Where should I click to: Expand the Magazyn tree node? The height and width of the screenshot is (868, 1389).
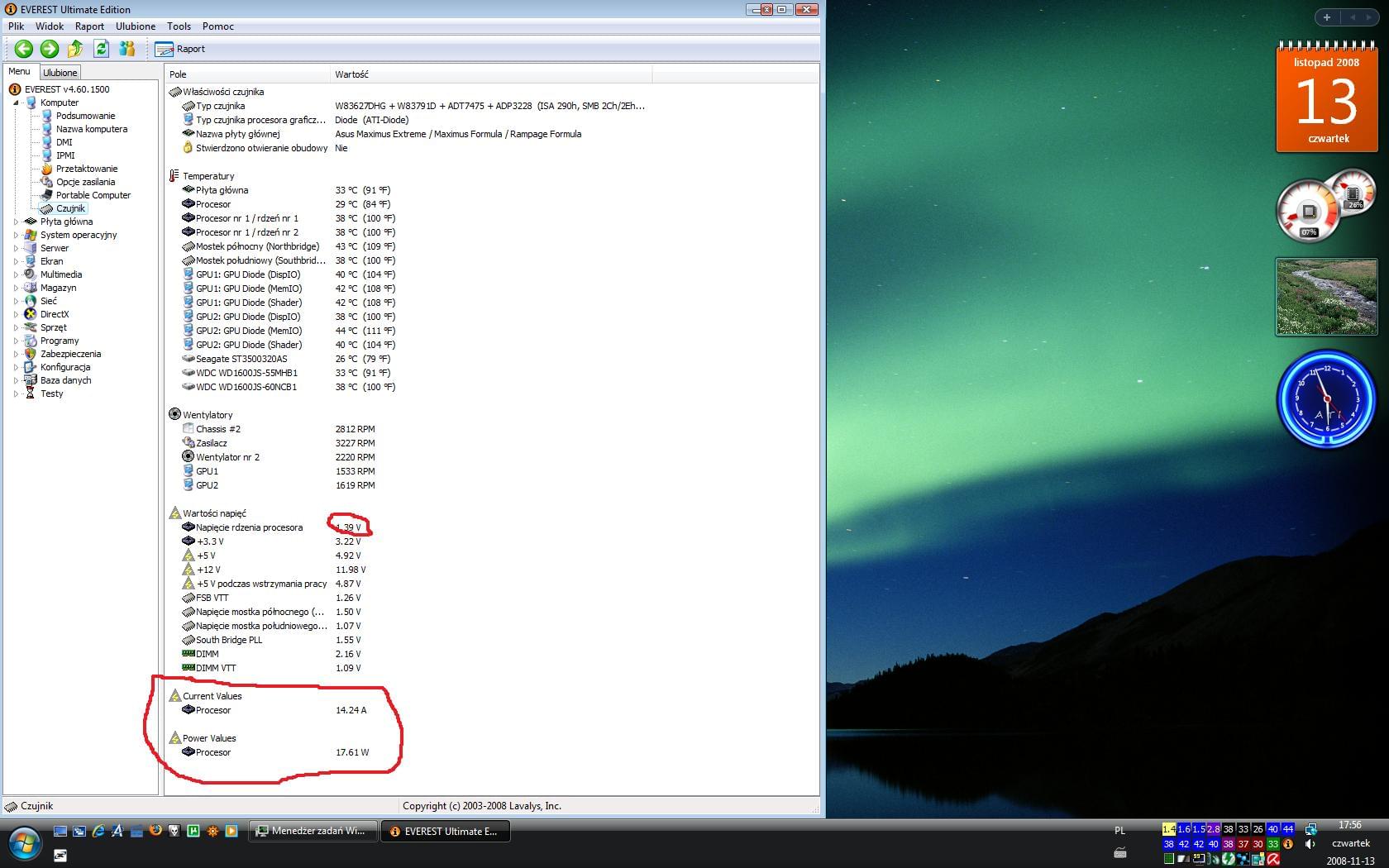[16, 288]
